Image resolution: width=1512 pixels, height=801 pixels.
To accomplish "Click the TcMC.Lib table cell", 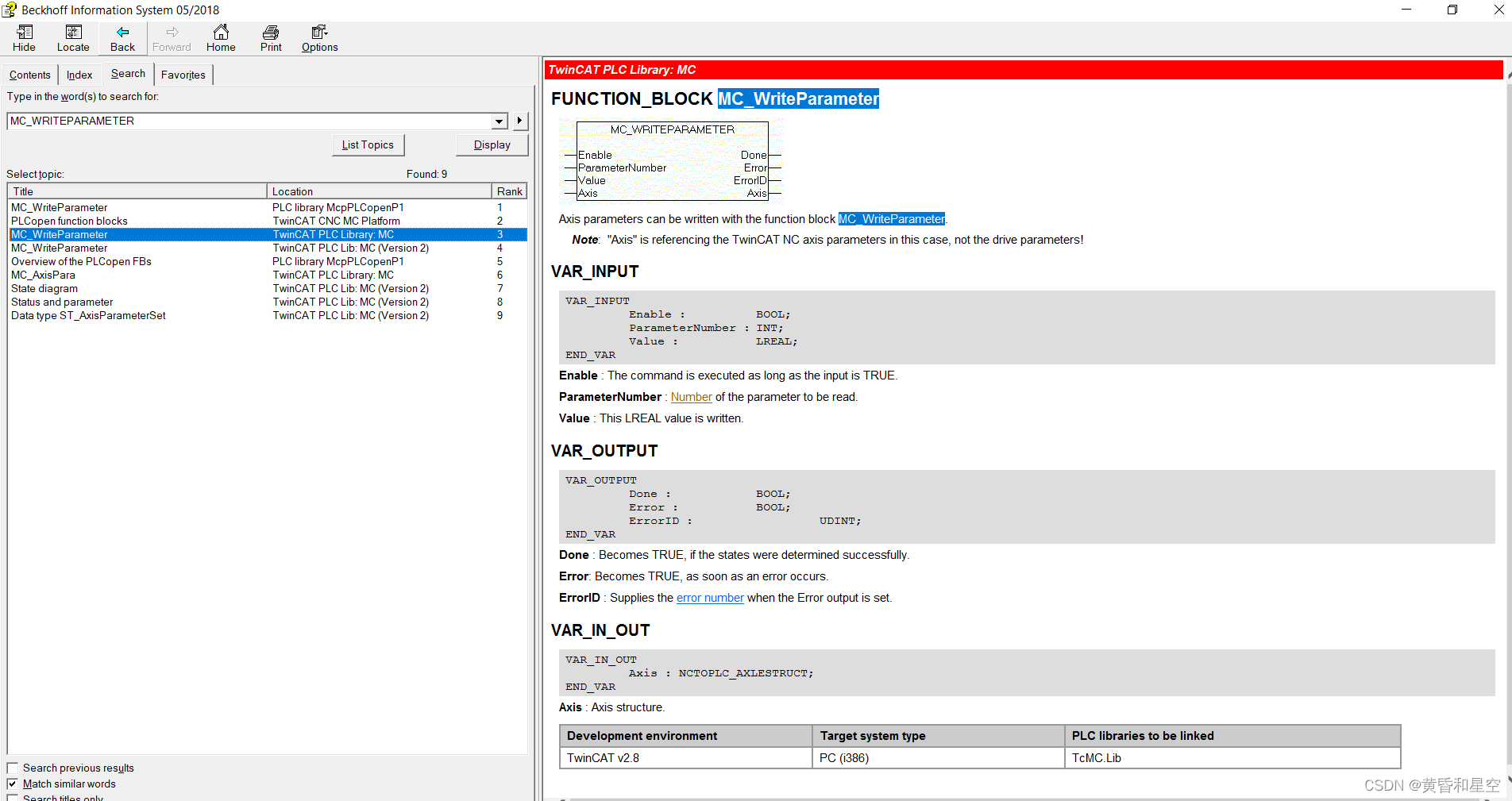I will tap(1232, 758).
